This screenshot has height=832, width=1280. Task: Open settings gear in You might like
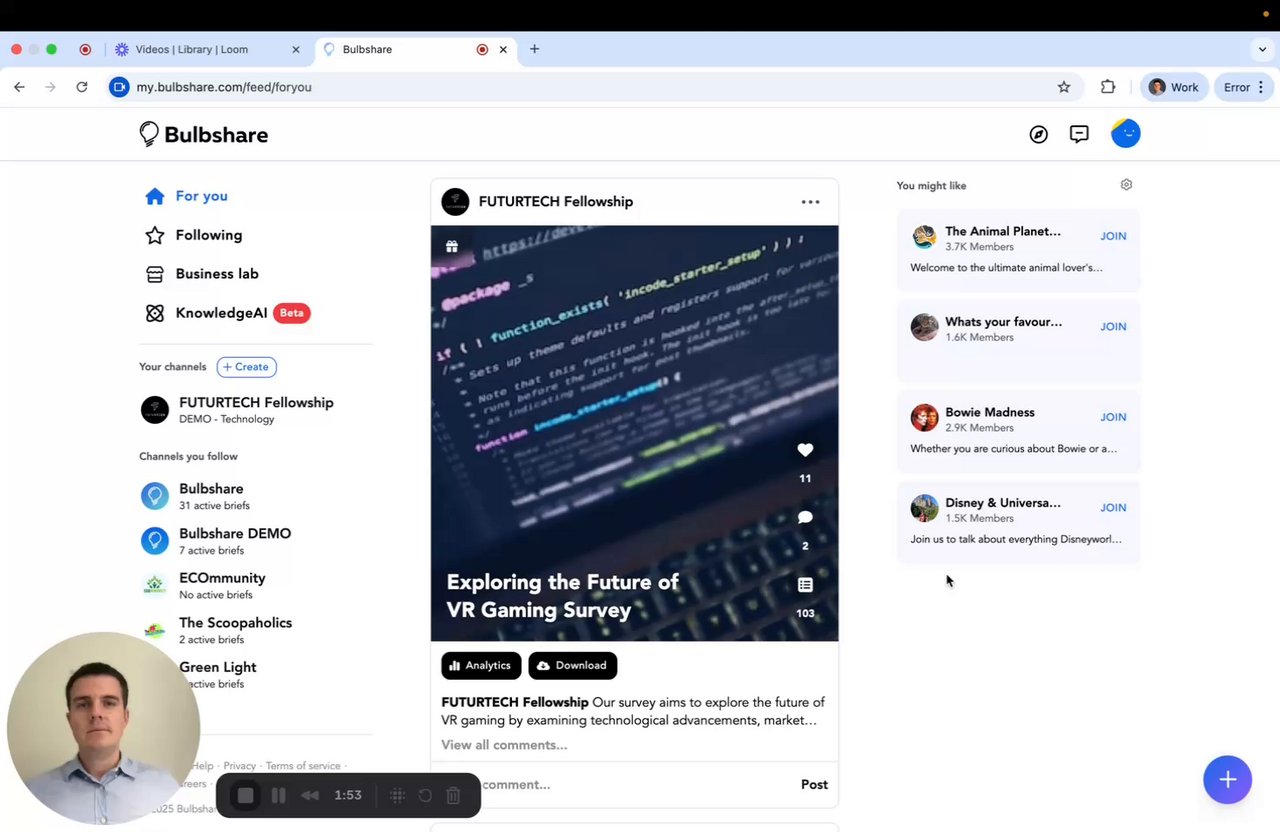1126,185
